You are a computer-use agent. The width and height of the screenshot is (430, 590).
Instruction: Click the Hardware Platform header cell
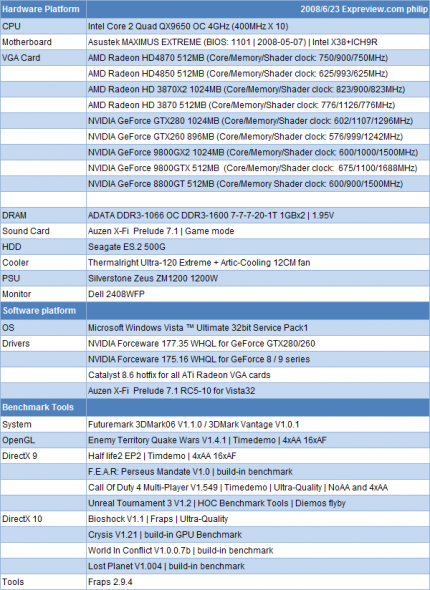(x=43, y=9)
